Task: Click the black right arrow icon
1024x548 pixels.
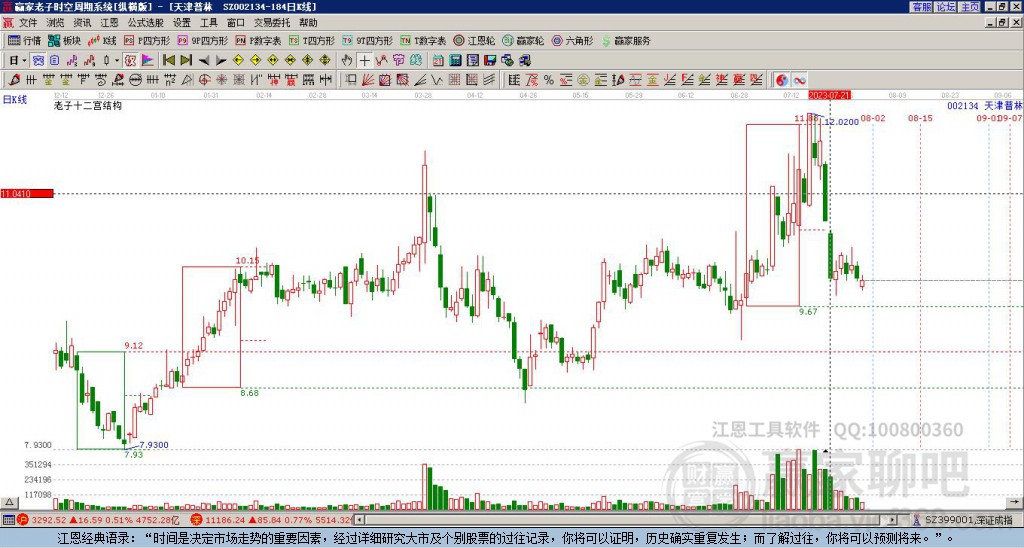Action: tap(221, 60)
